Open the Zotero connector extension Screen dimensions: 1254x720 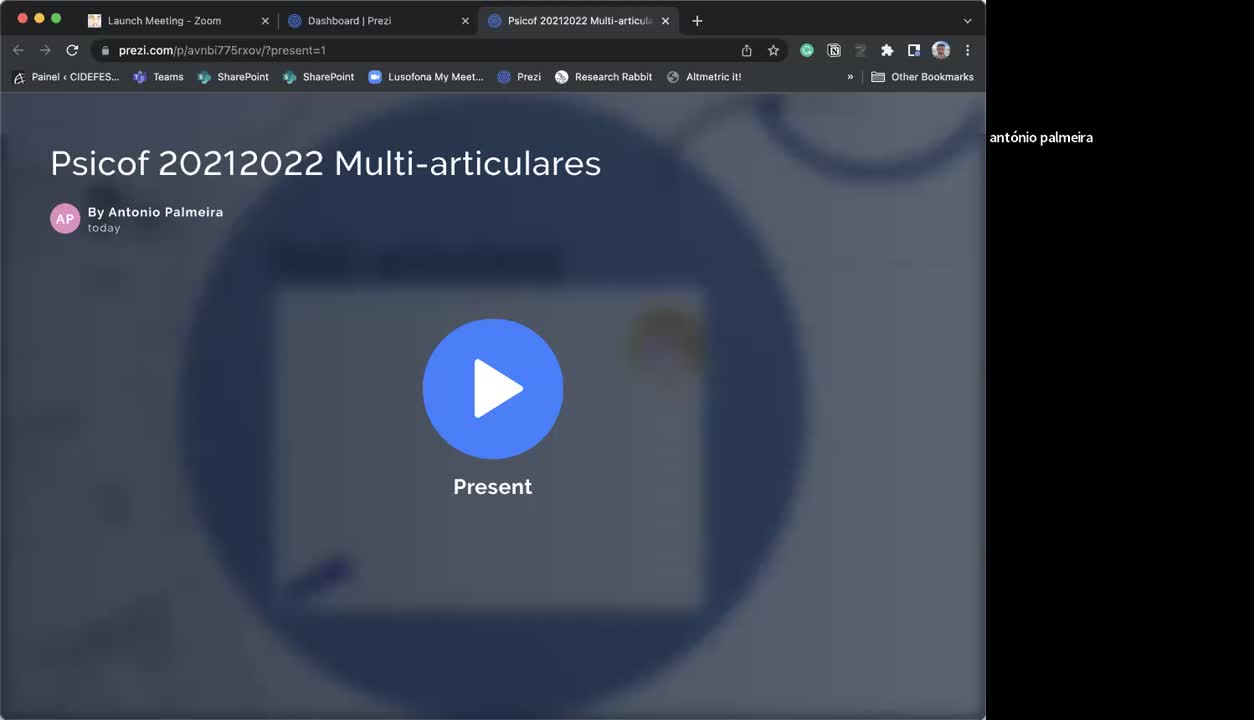click(860, 50)
